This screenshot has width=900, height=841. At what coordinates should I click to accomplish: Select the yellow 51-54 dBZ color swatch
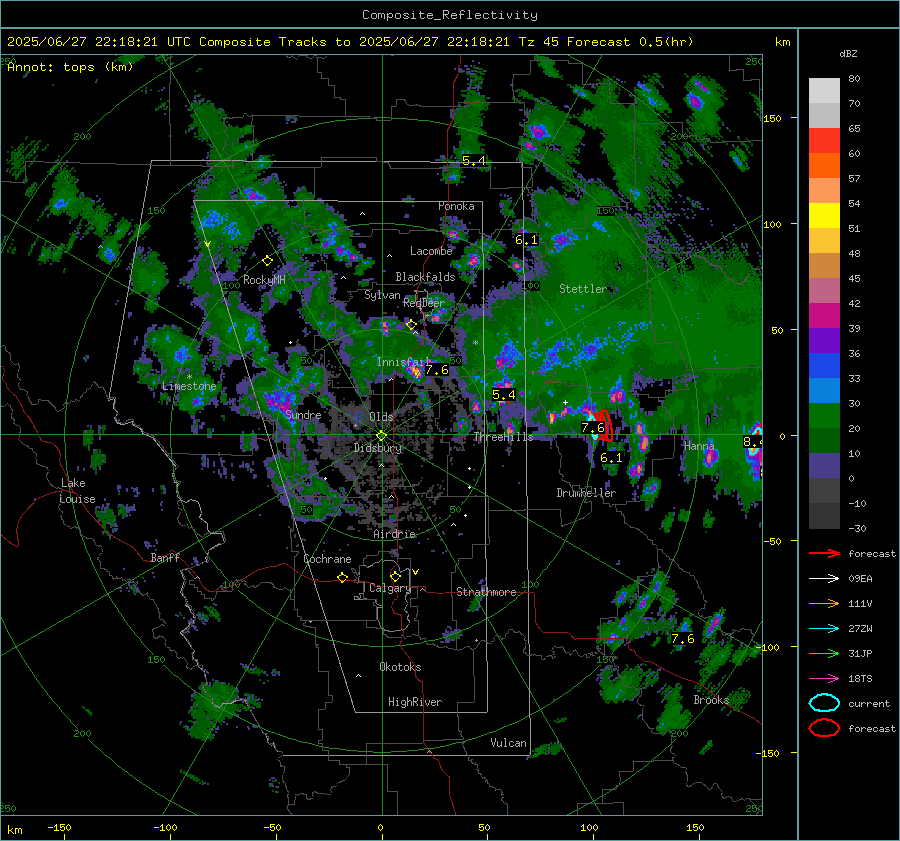824,216
